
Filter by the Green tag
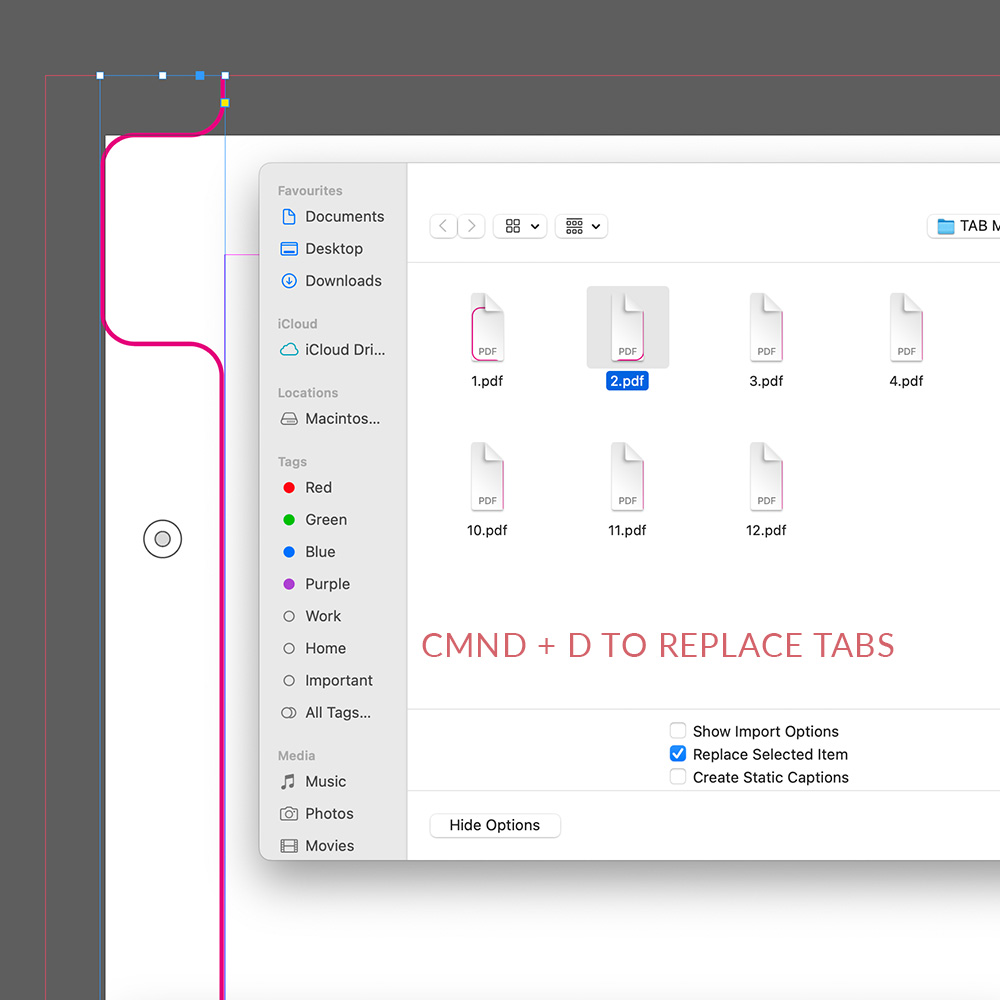tap(314, 520)
